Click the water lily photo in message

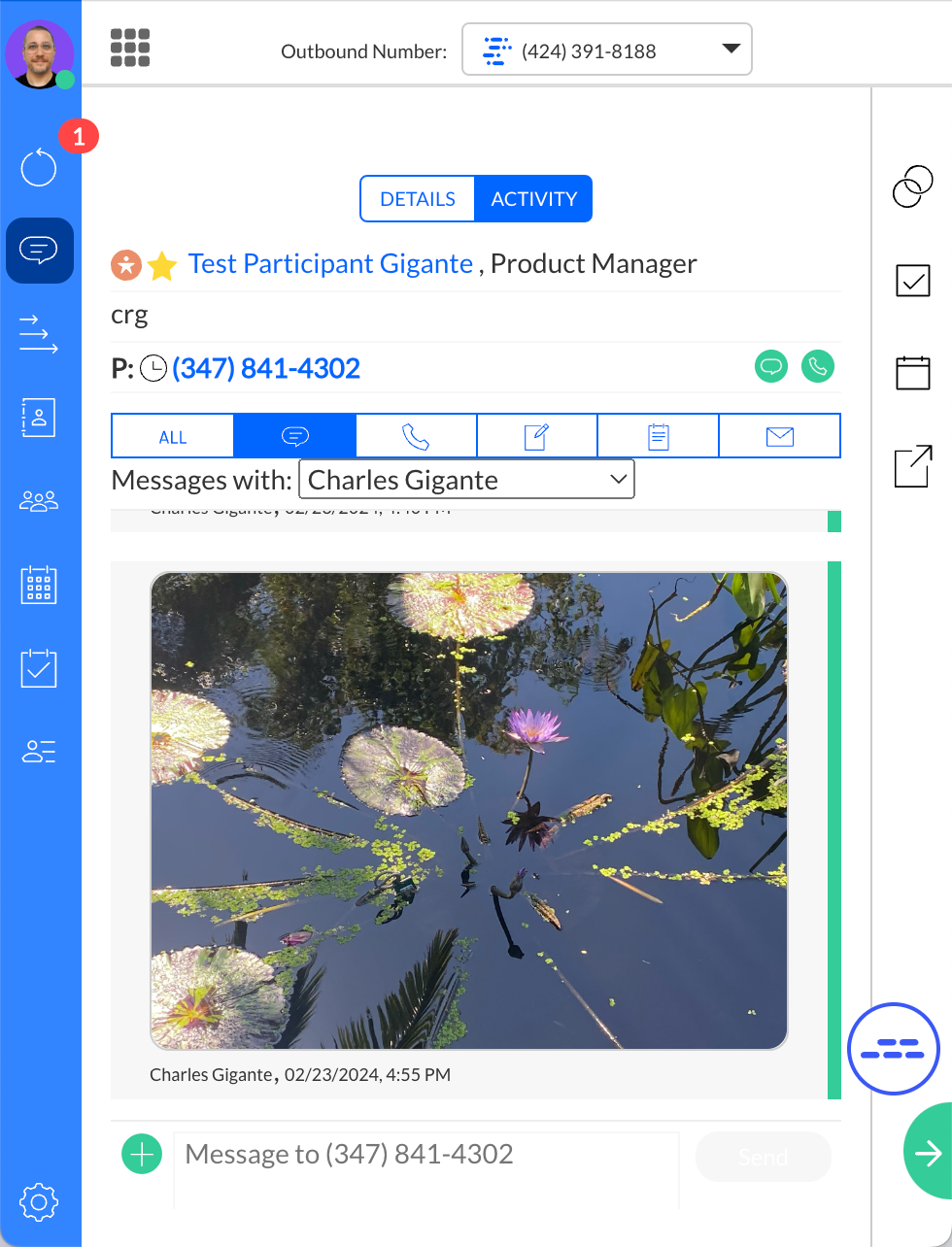pos(468,811)
